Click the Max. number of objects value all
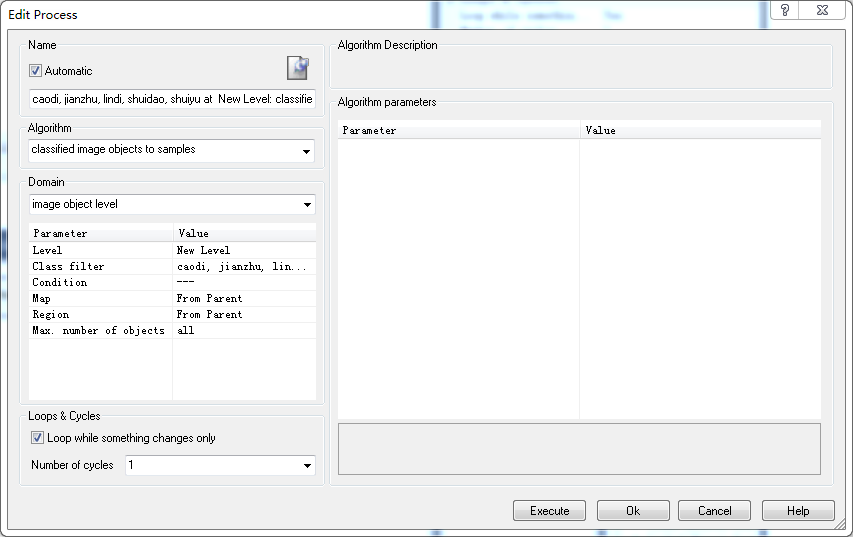Image resolution: width=853 pixels, height=537 pixels. [244, 330]
